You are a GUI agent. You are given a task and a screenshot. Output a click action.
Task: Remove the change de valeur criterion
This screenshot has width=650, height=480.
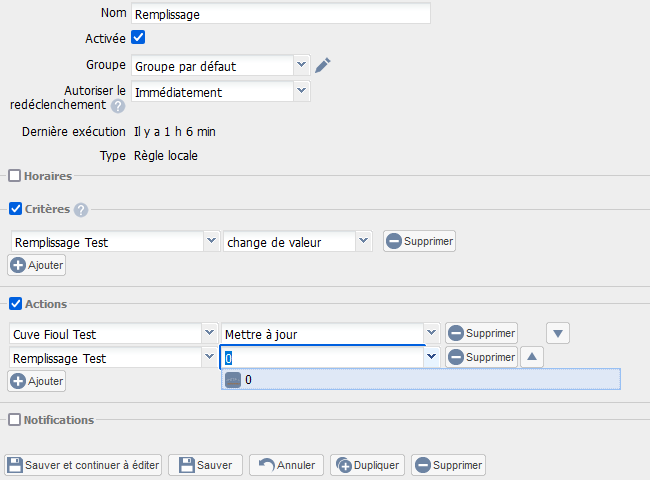click(419, 241)
